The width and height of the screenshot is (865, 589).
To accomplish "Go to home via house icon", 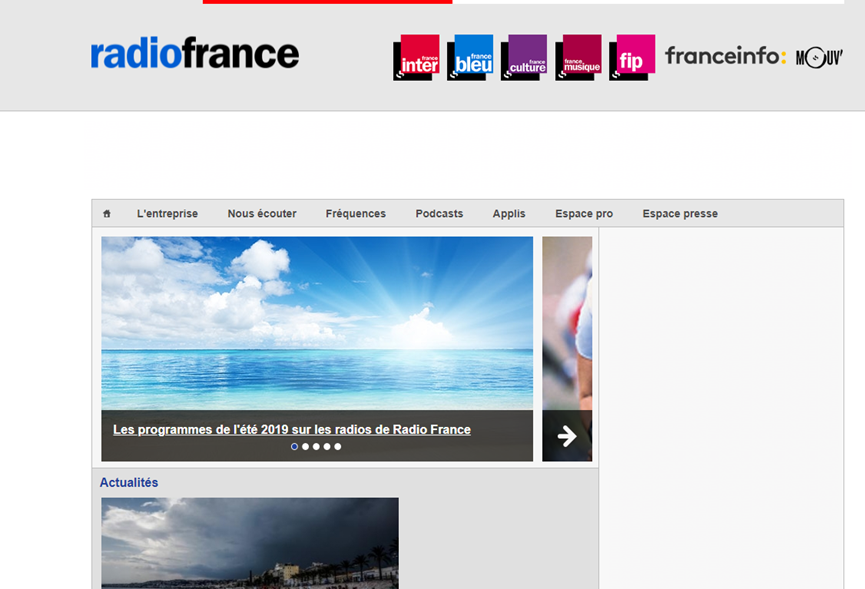I will click(107, 213).
